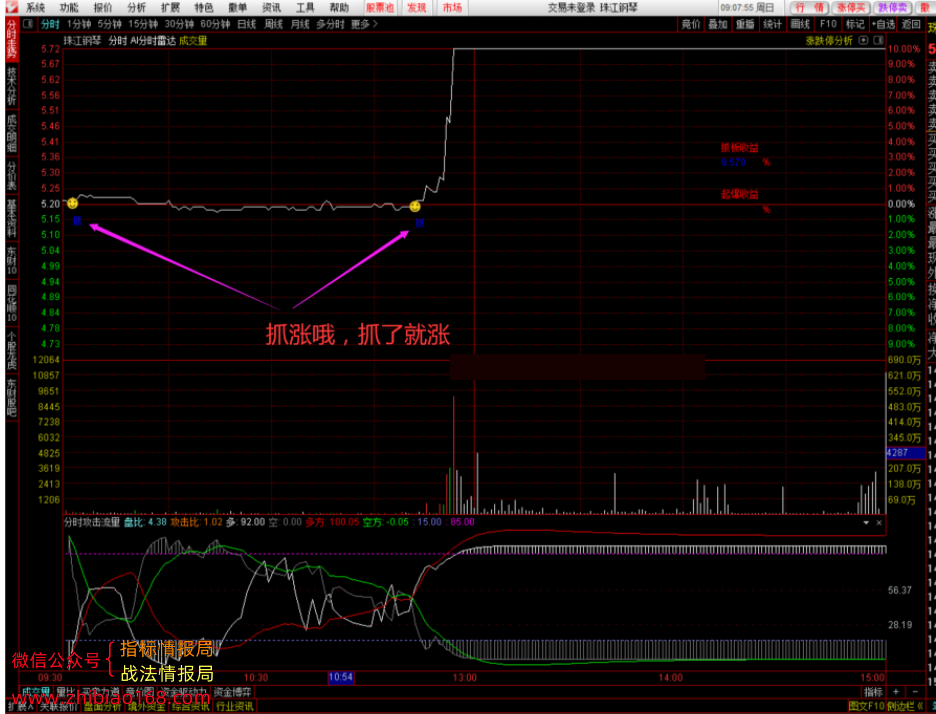Click the 跌停卖 button
The image size is (936, 714).
tap(892, 8)
